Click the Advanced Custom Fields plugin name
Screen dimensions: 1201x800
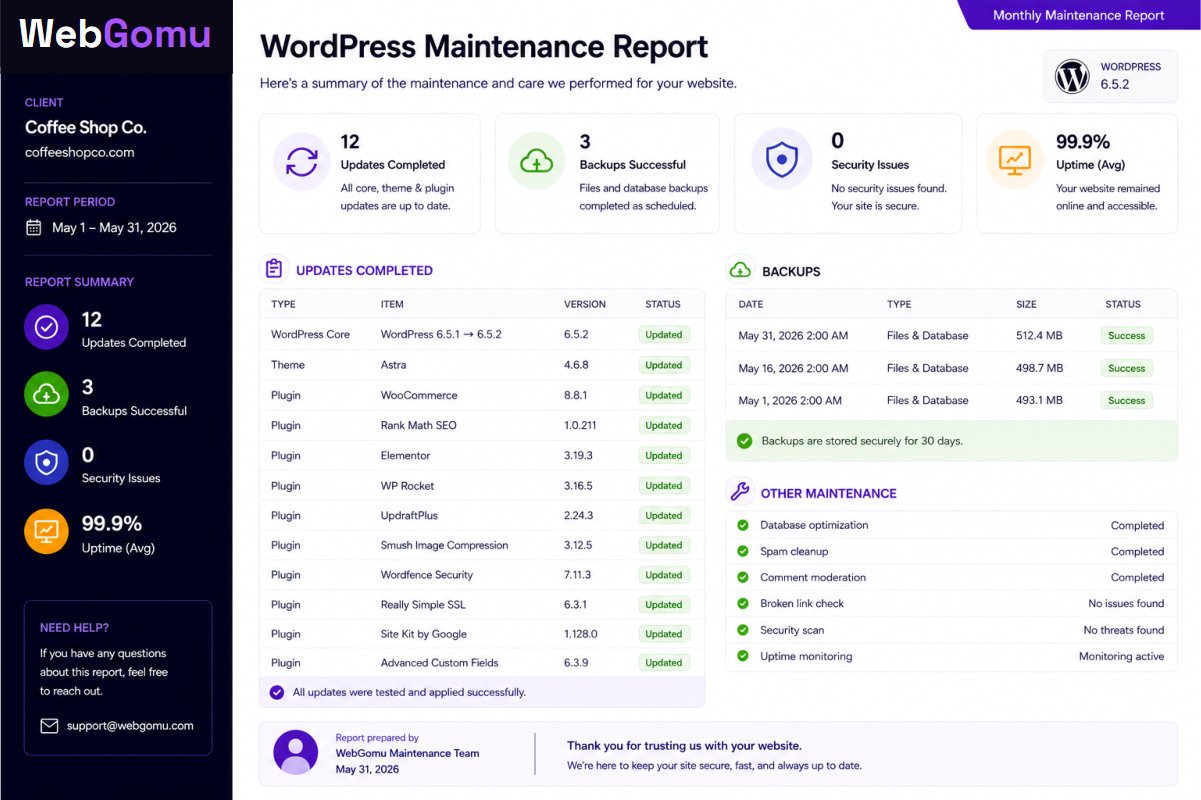click(x=439, y=662)
